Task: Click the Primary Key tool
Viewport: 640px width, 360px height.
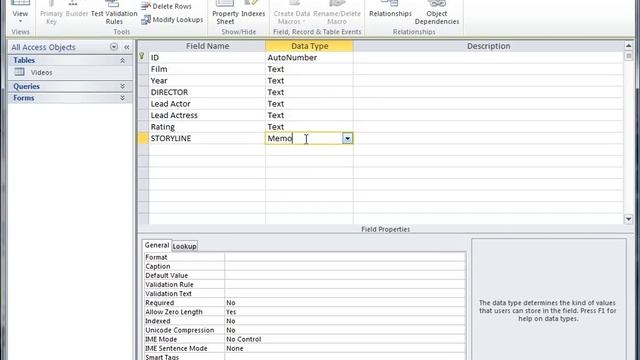Action: coord(51,13)
